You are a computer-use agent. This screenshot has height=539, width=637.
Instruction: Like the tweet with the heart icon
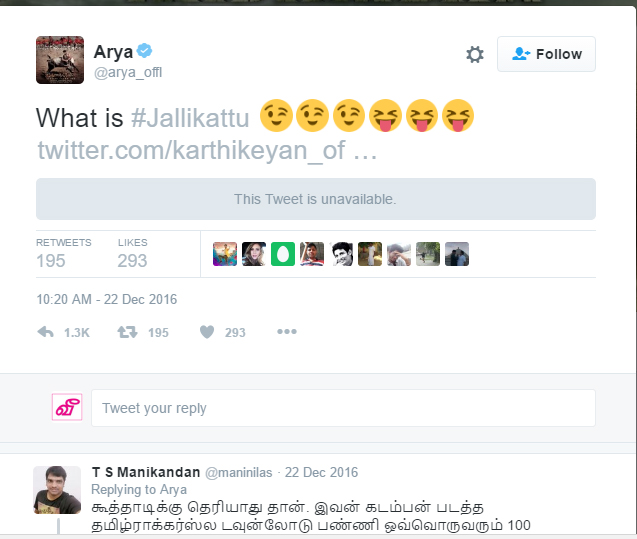[x=207, y=332]
